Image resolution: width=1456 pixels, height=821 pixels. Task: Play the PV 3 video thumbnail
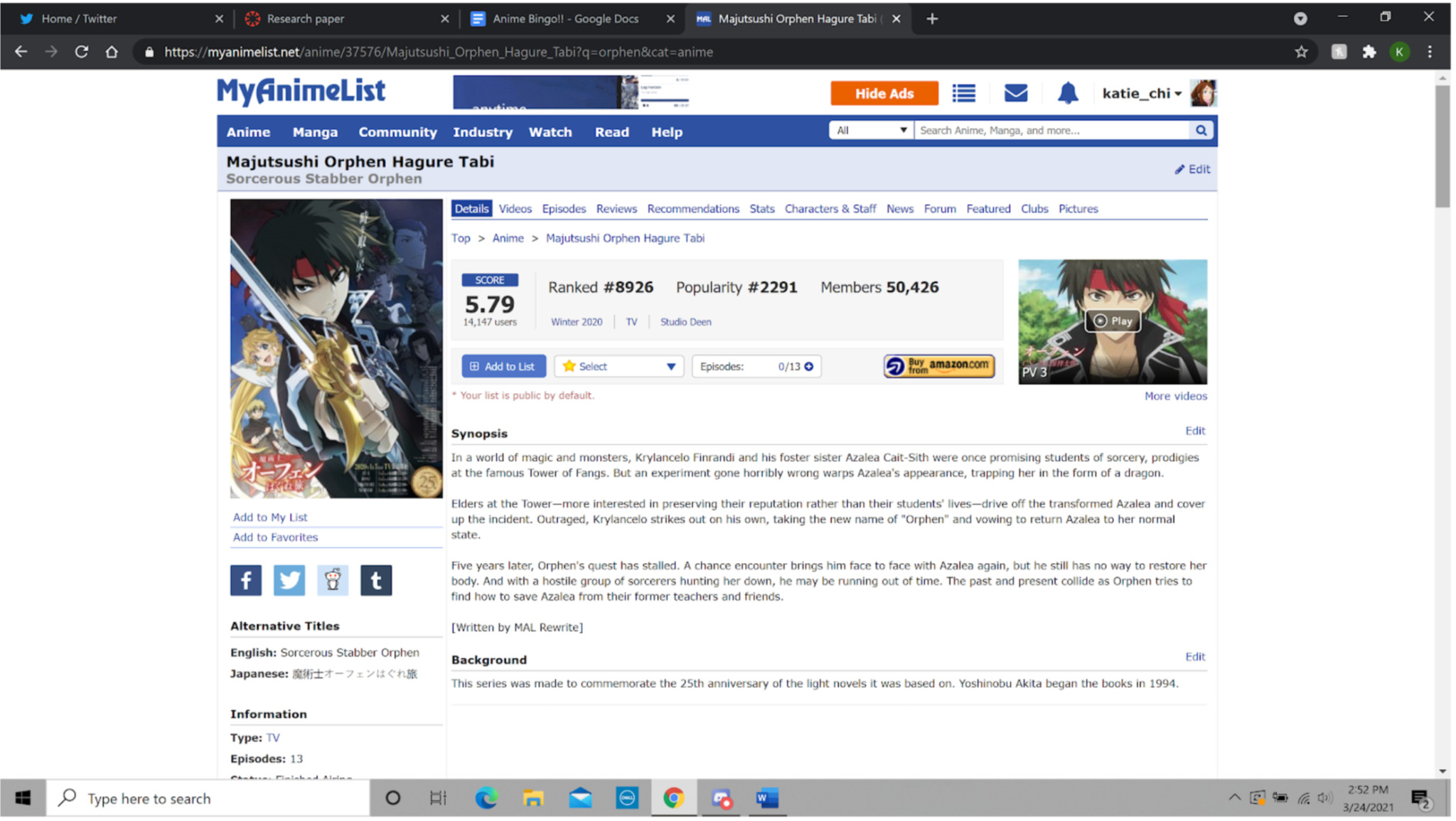click(x=1112, y=321)
